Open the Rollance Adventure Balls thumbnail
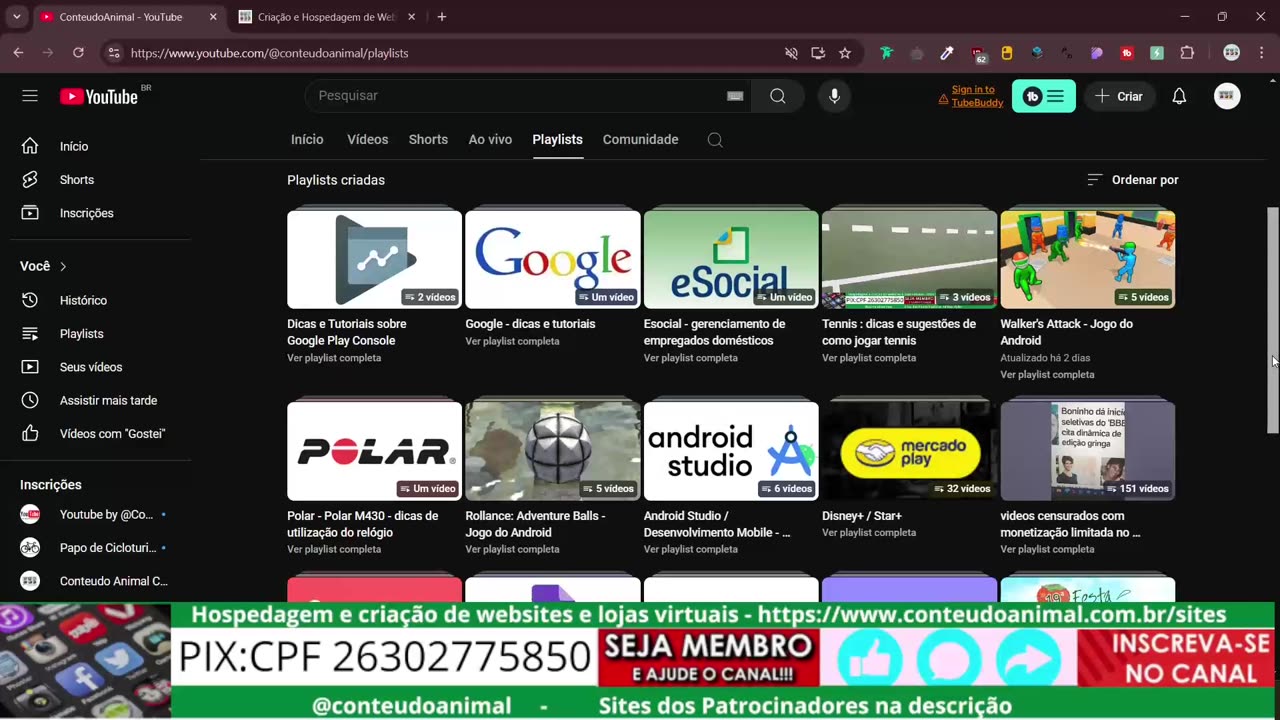The image size is (1280, 720). point(552,451)
